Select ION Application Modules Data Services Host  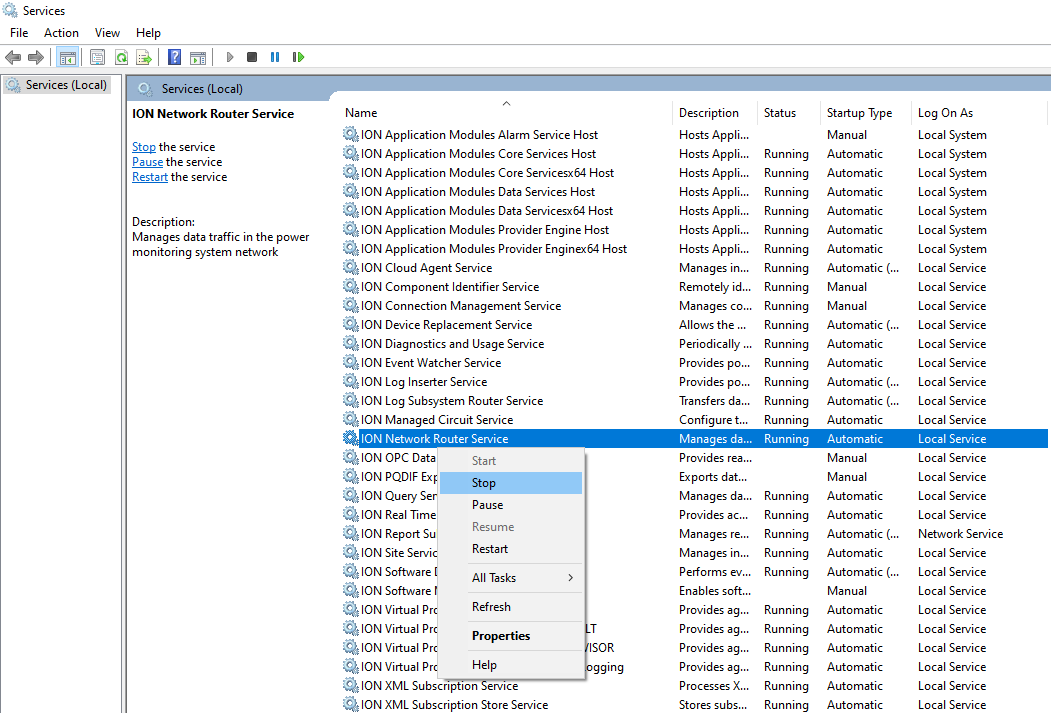(x=694, y=192)
